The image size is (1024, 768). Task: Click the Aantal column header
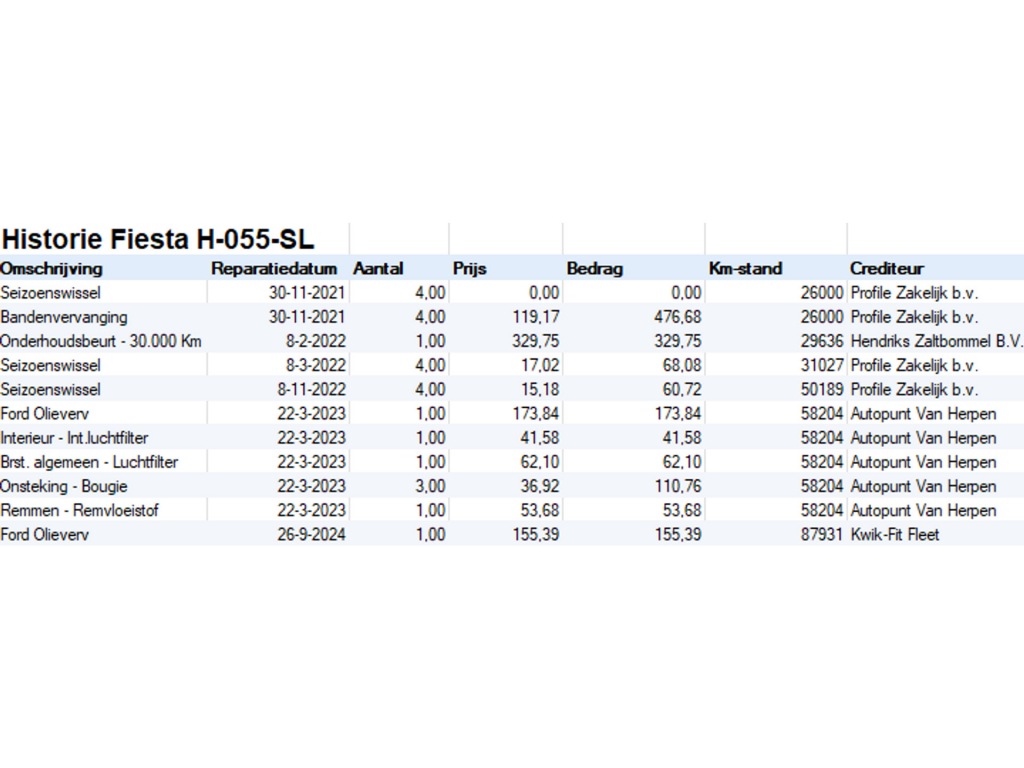coord(378,268)
